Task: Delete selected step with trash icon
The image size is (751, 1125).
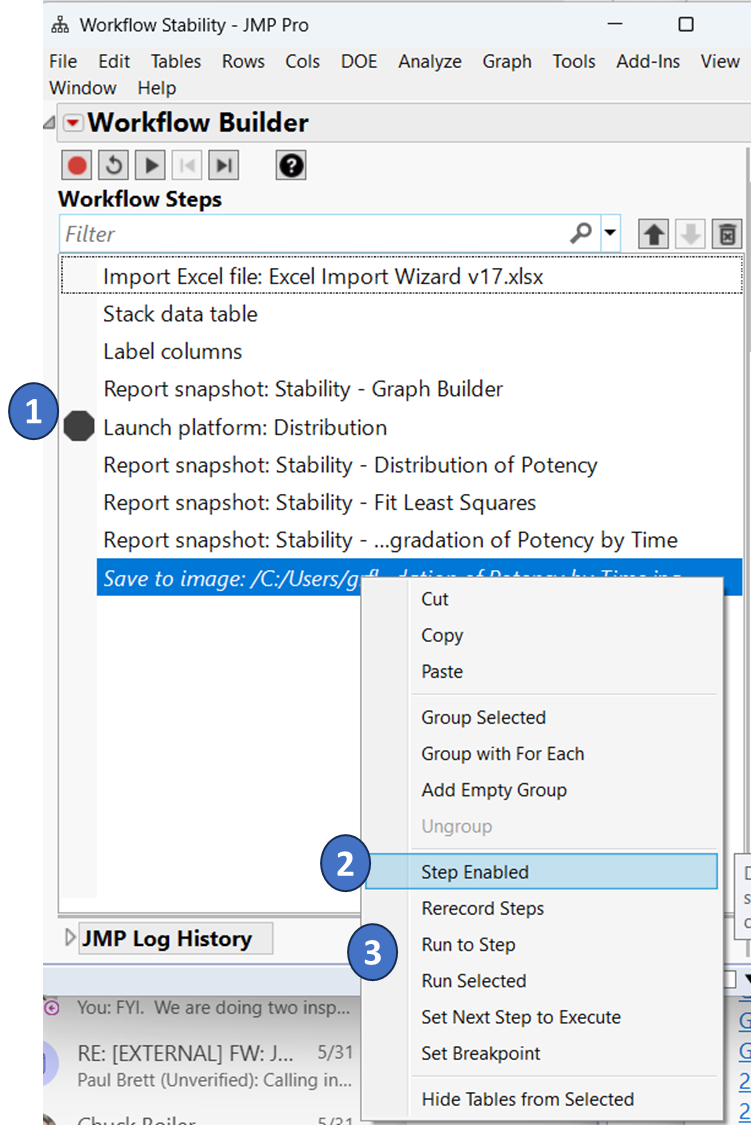Action: tap(728, 235)
